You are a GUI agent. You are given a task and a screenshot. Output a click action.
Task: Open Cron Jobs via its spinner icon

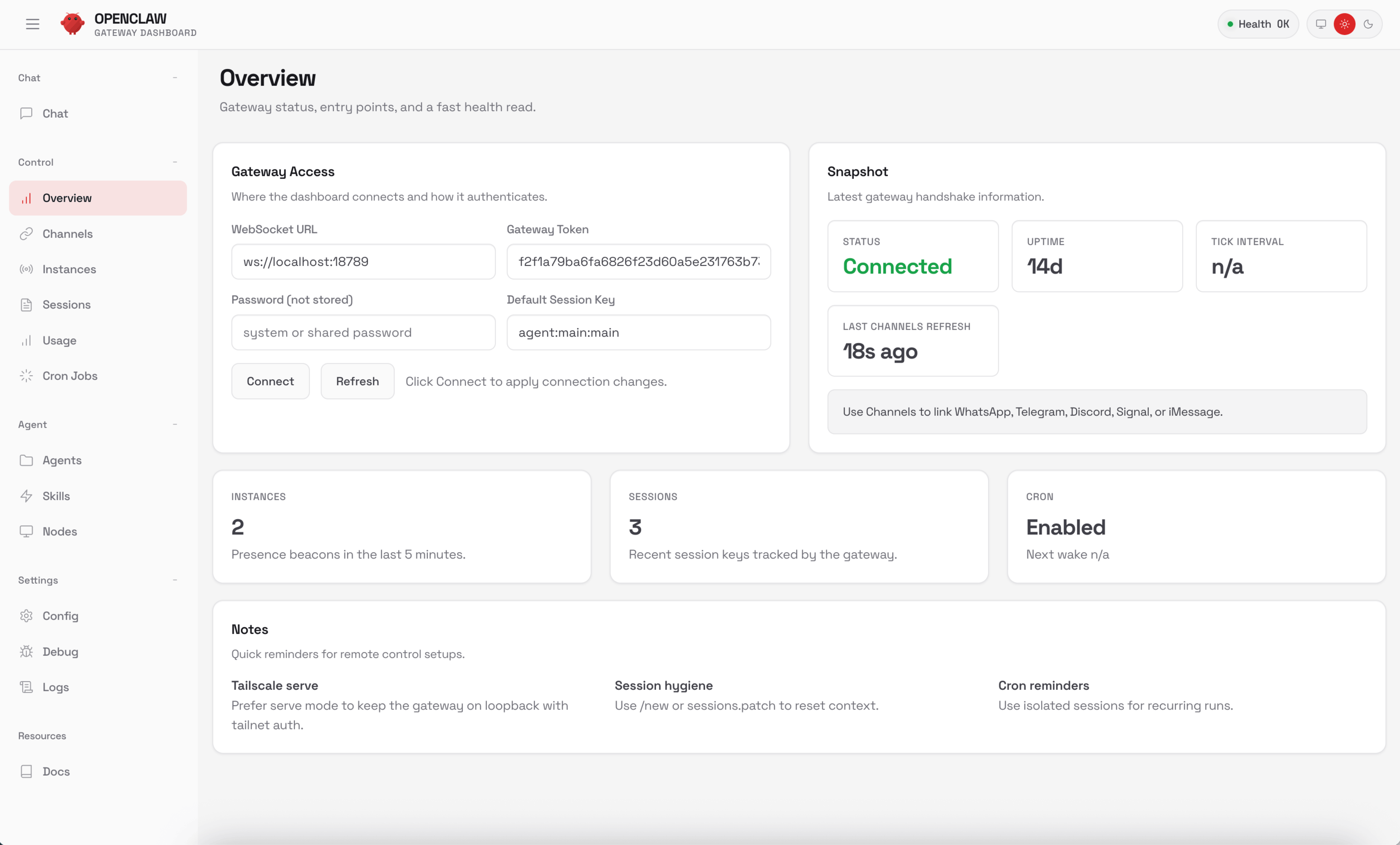(26, 376)
